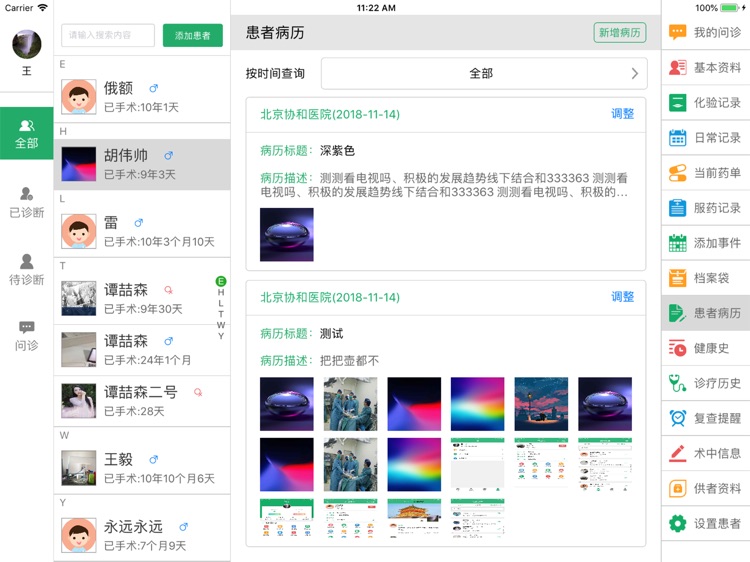The width and height of the screenshot is (750, 562).
Task: Open 化验记录 lab record icon
Action: tap(677, 102)
